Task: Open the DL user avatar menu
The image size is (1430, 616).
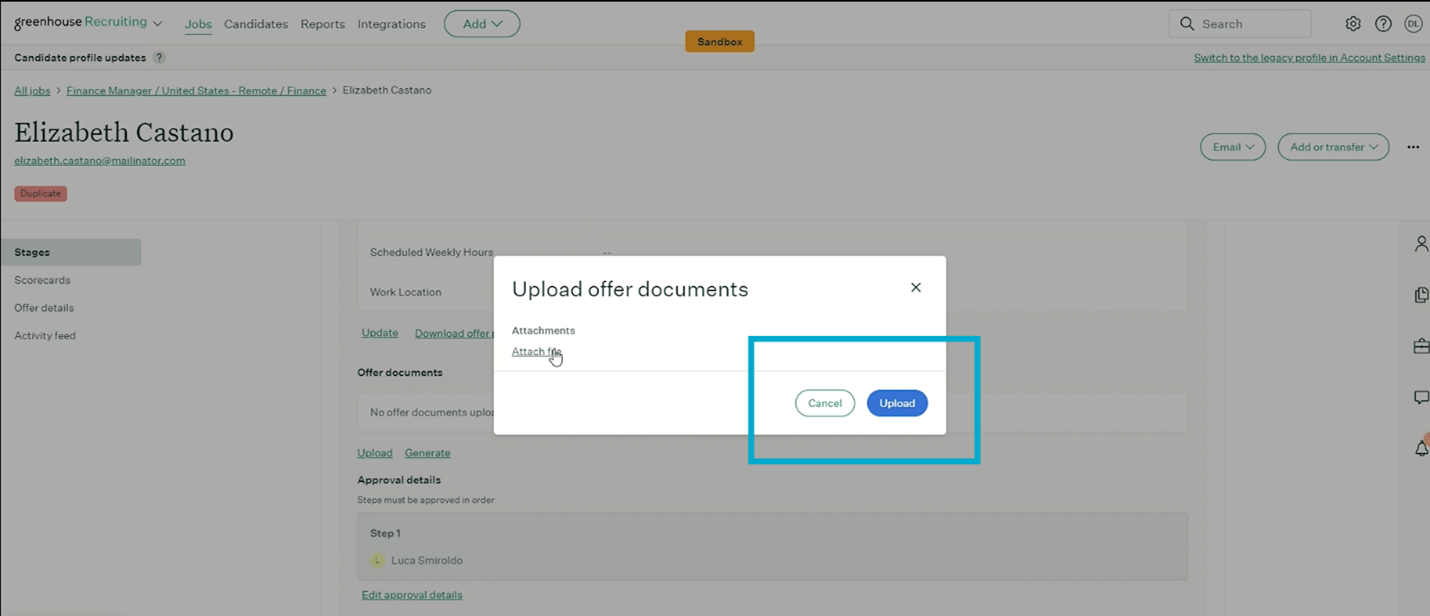Action: [x=1413, y=24]
